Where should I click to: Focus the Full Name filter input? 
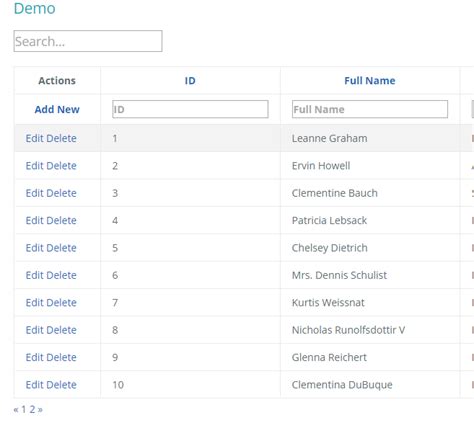click(x=370, y=109)
